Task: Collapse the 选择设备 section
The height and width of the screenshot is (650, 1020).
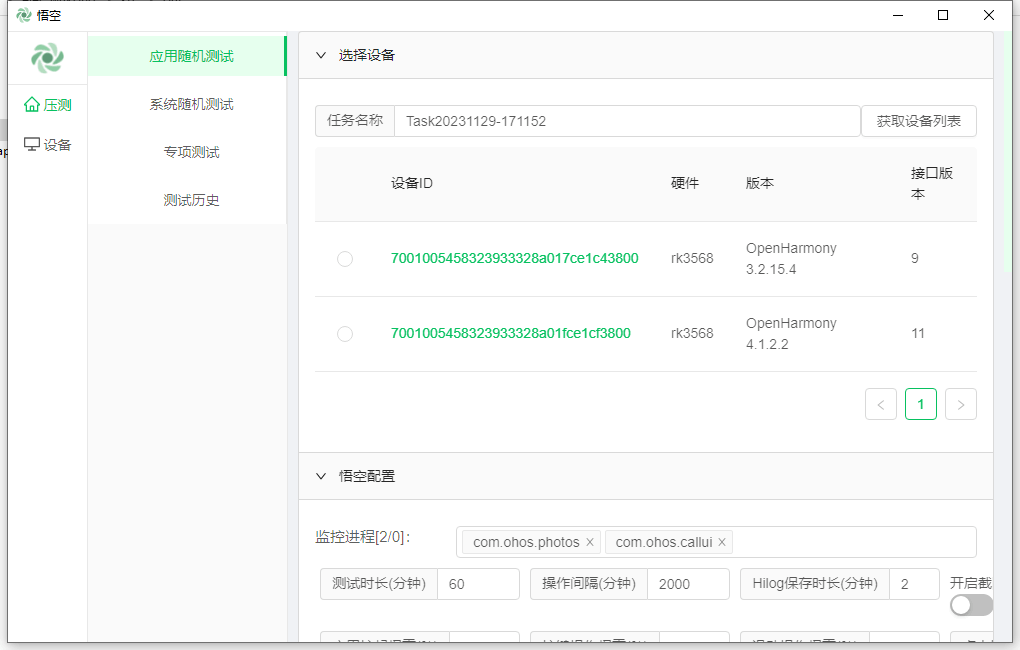Action: 321,55
